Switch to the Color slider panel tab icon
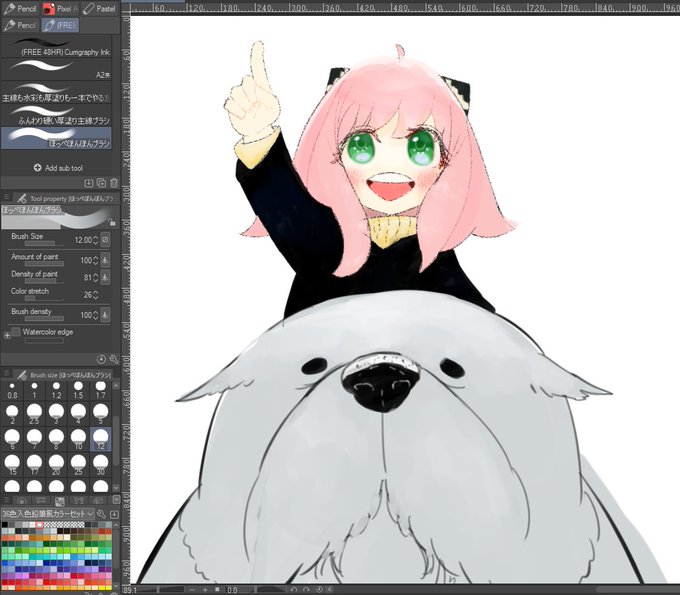 40,501
